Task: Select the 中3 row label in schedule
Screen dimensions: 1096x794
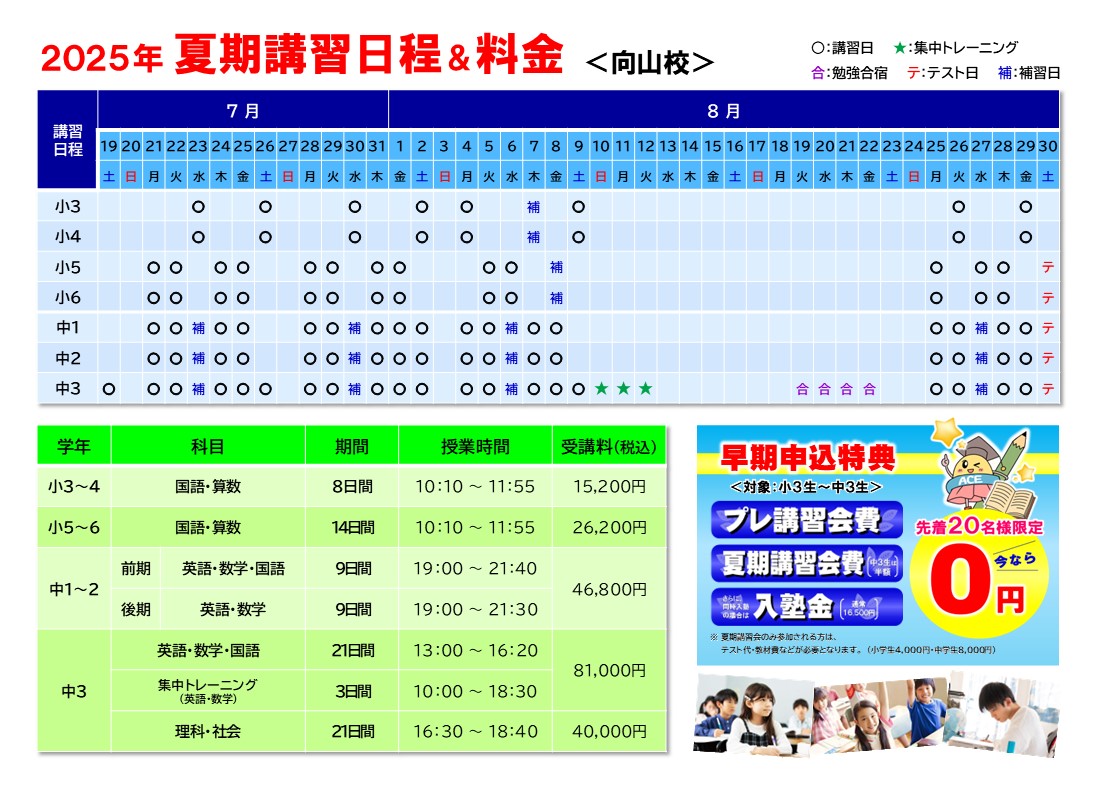Action: 68,389
